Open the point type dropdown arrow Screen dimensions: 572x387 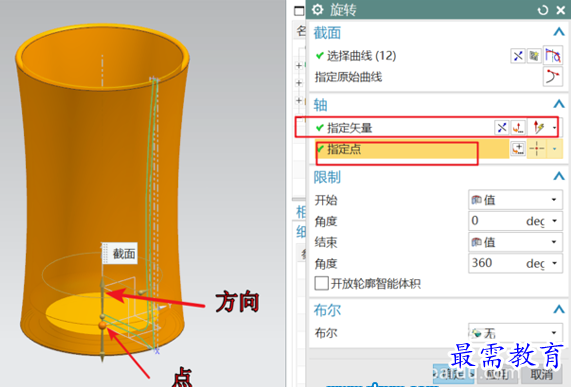[554, 149]
